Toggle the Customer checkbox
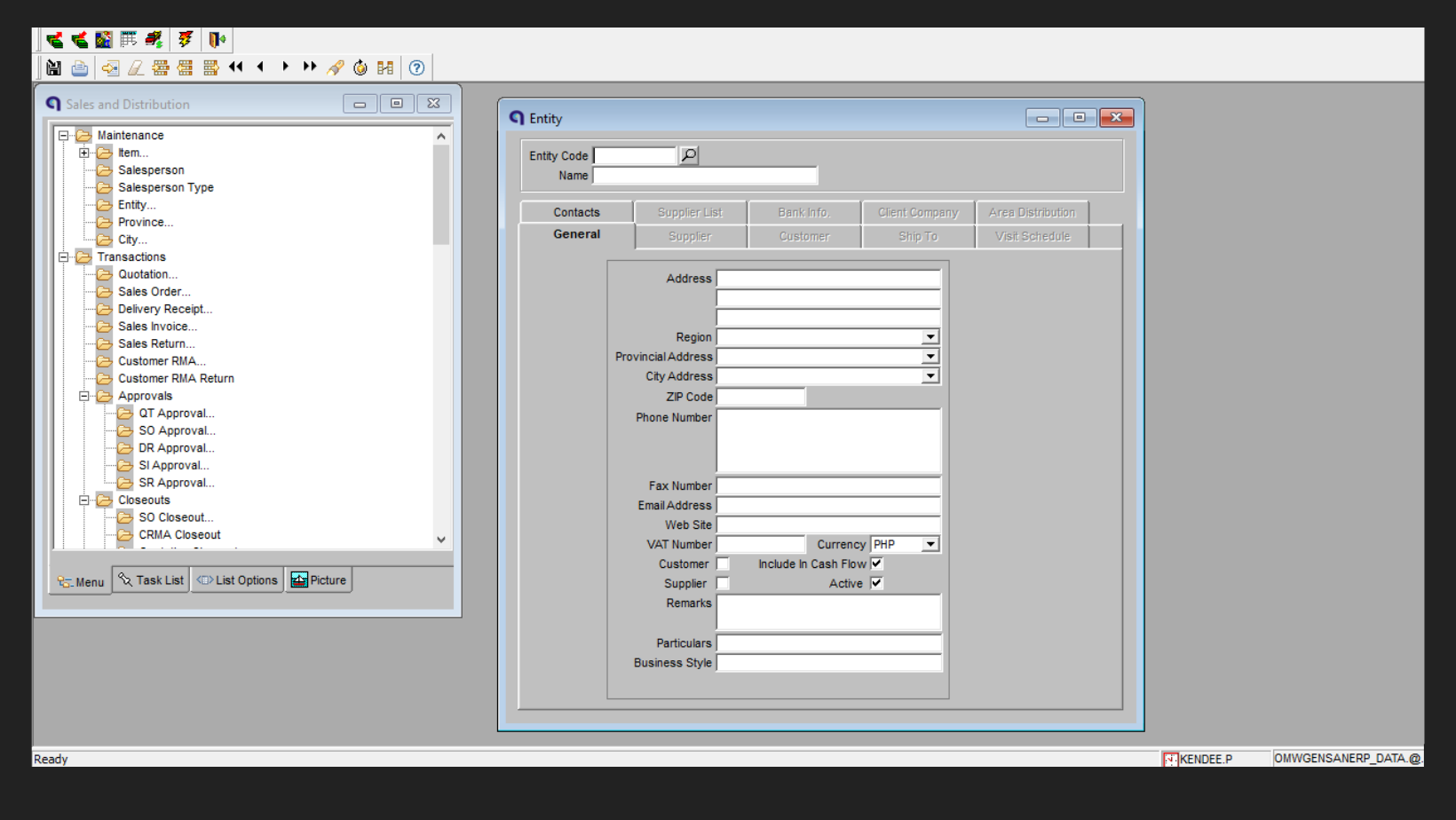Screen dimensions: 1456x820 pos(723,564)
